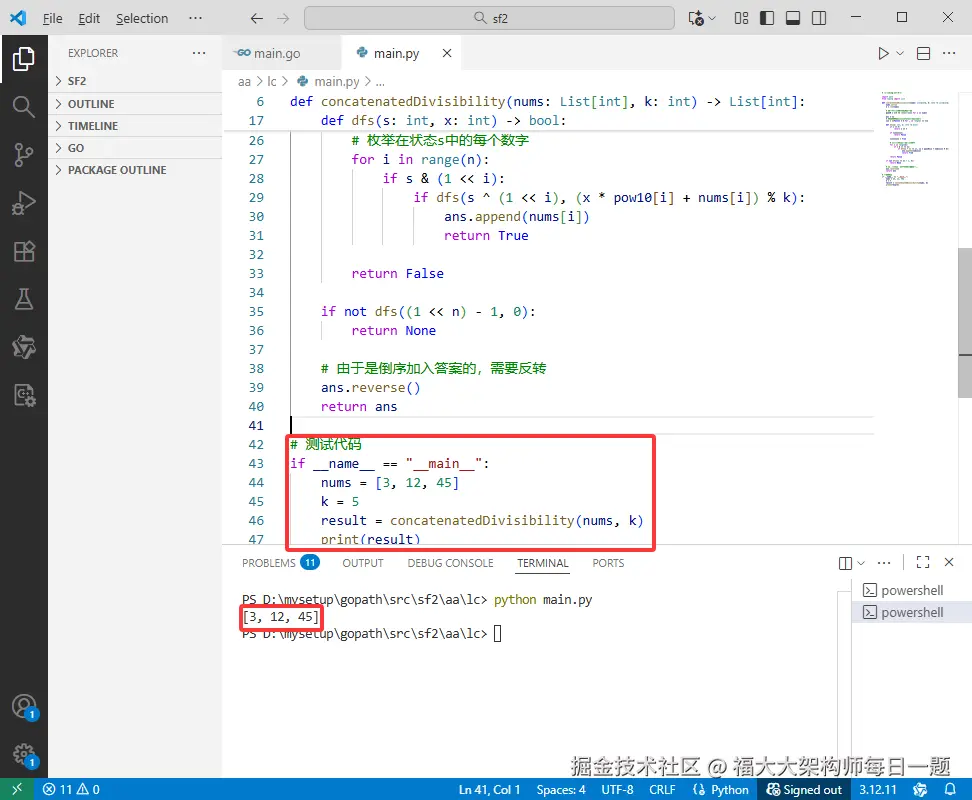The width and height of the screenshot is (972, 800).
Task: Expand the OUTLINE section
Action: coord(135,103)
